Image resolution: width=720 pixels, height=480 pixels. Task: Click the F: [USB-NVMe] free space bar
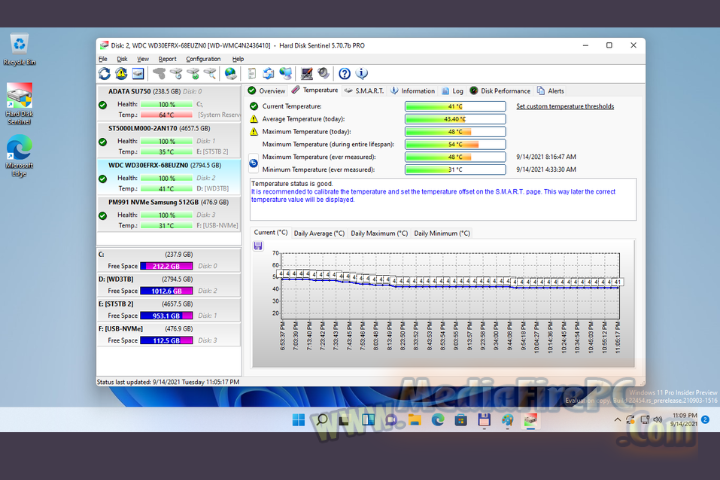[166, 340]
